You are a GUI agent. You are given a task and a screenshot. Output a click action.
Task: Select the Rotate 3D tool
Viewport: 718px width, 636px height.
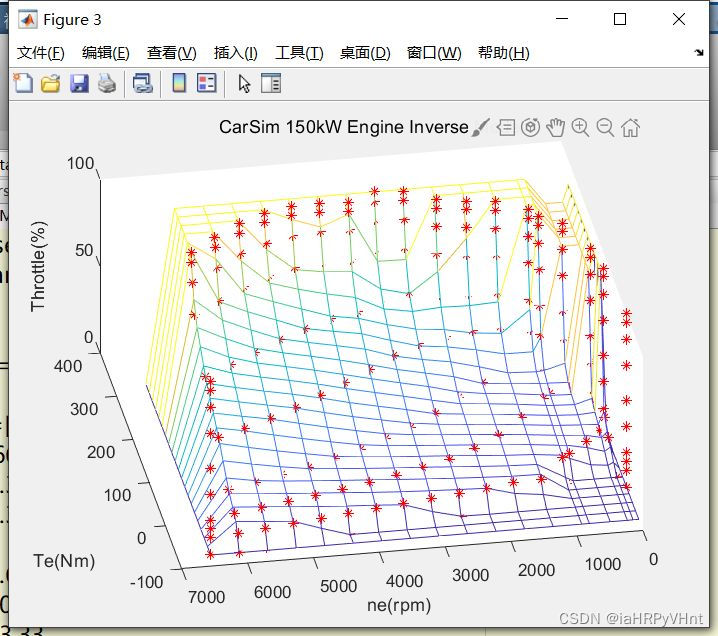pyautogui.click(x=530, y=127)
